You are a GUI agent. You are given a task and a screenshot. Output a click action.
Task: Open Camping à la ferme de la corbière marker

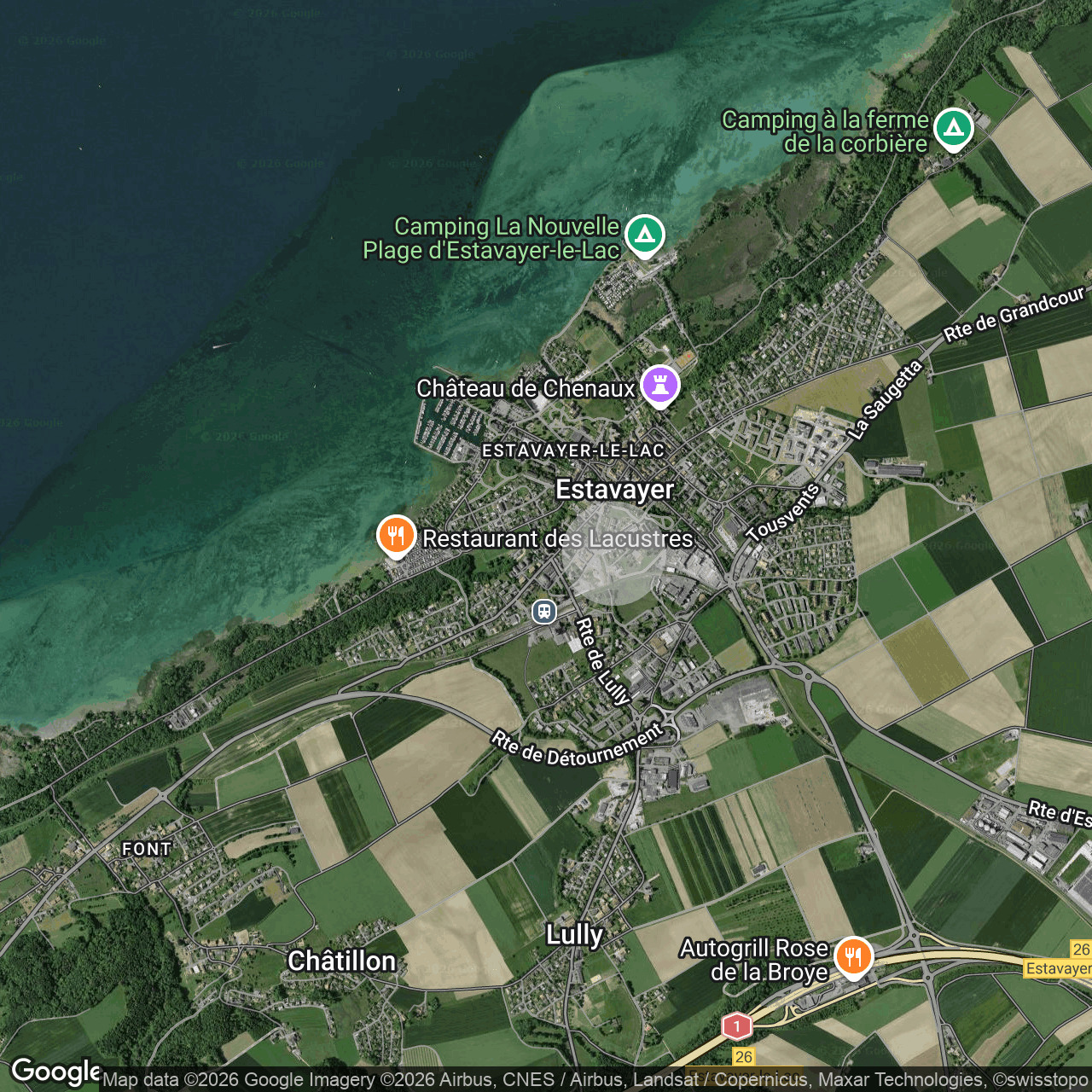953,129
